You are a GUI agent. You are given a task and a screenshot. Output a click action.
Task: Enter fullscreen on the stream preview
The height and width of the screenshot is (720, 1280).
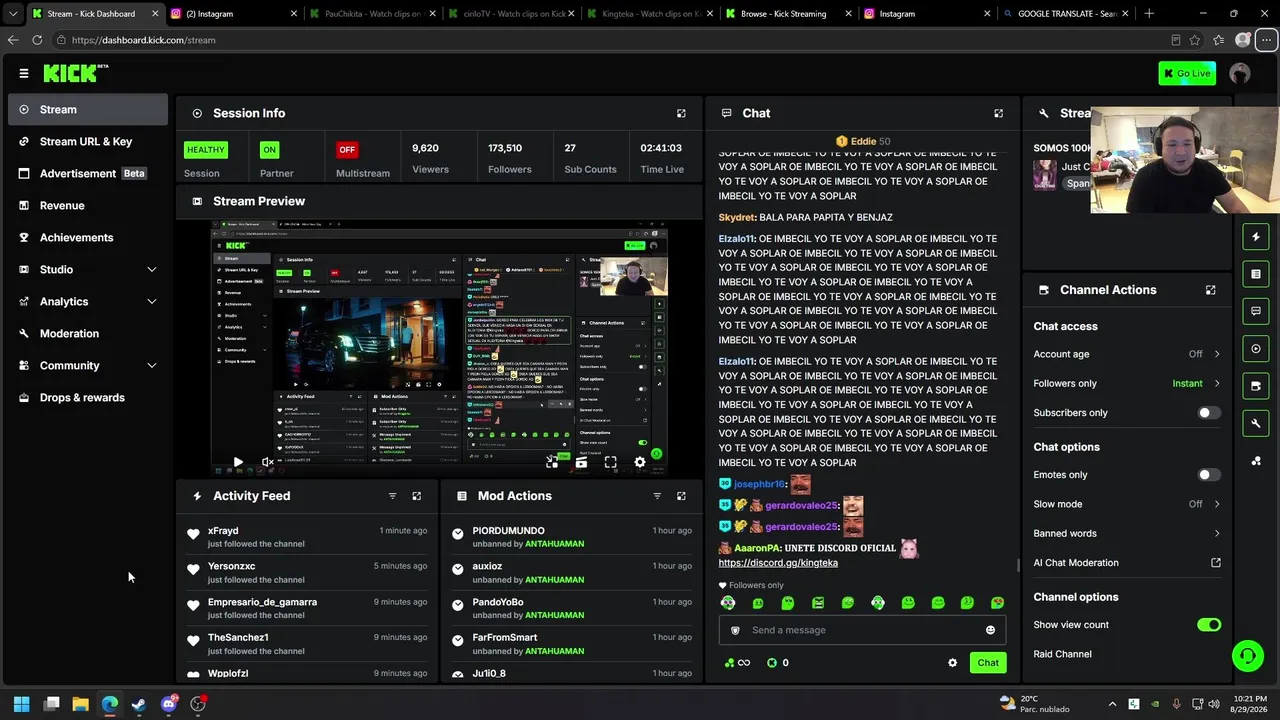611,462
